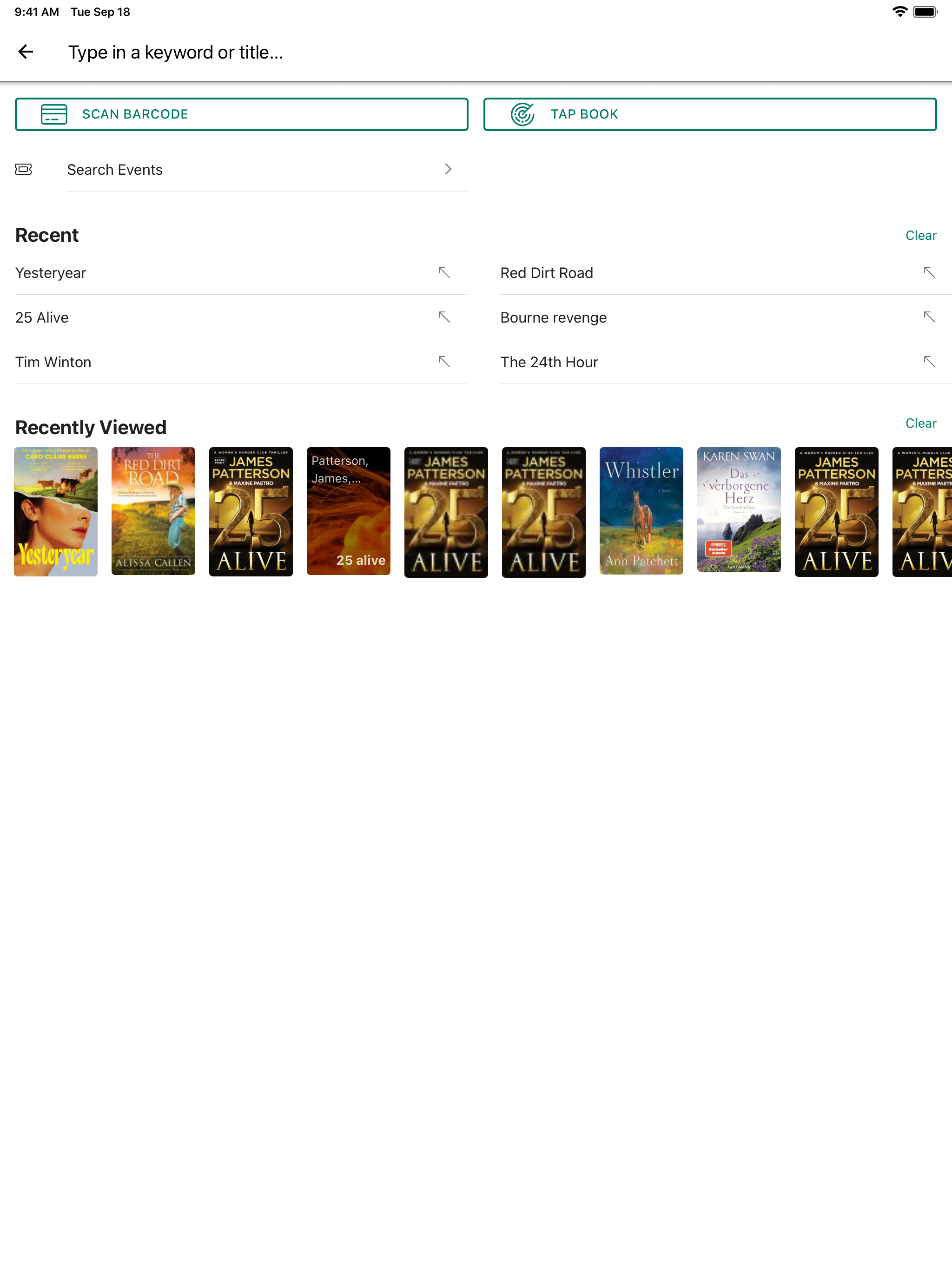Open the Search Events row label
The height and width of the screenshot is (1270, 952).
115,170
